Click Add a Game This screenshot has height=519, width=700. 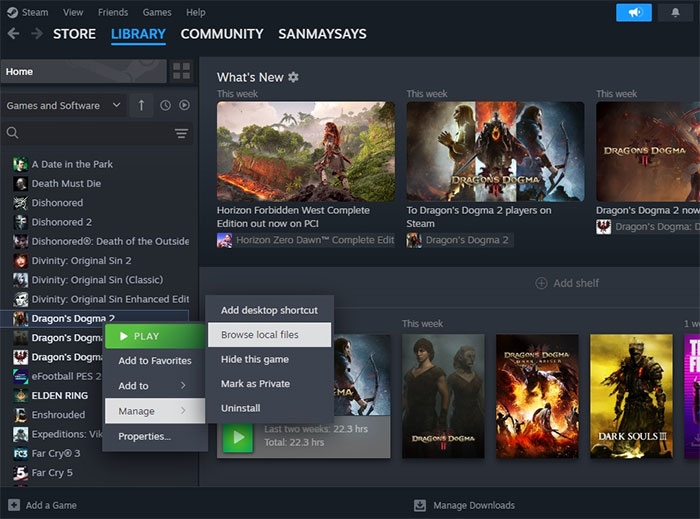(x=42, y=505)
